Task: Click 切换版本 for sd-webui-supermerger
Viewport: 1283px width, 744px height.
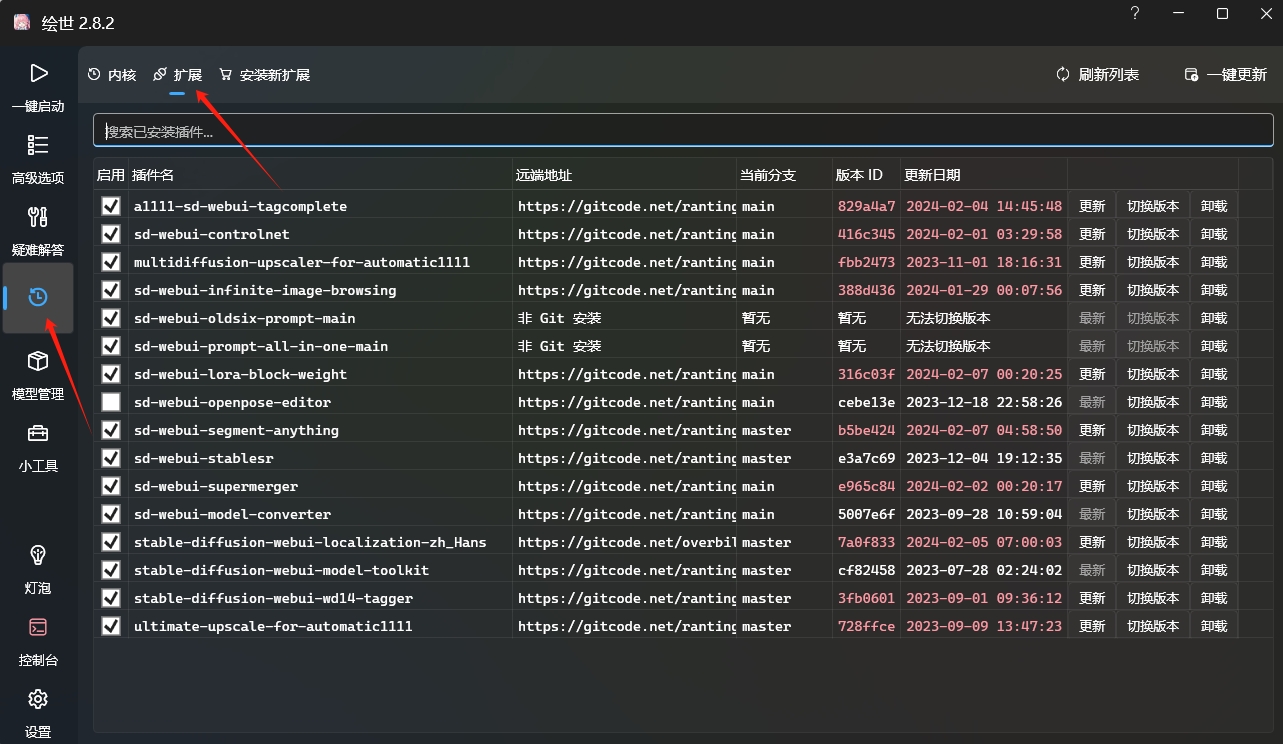Action: pos(1153,486)
